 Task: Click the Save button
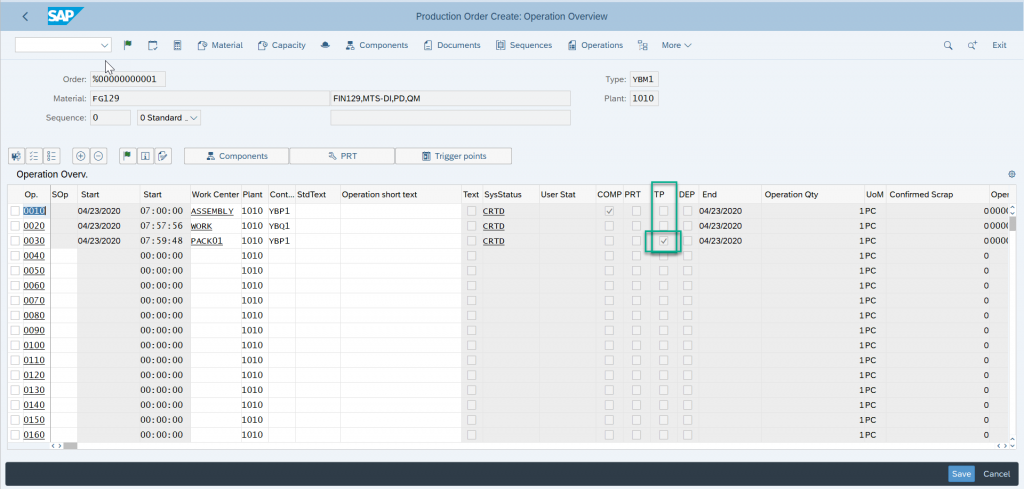tap(961, 474)
